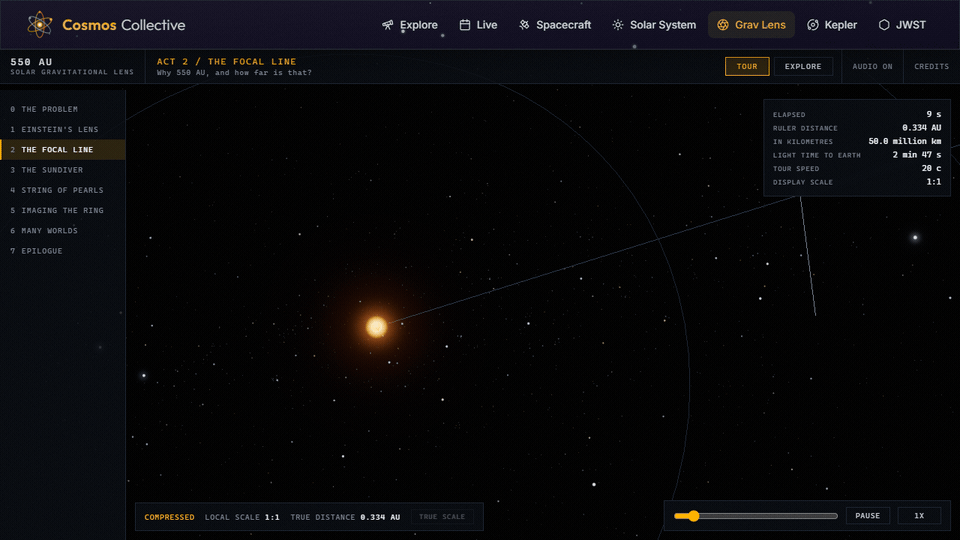This screenshot has width=960, height=540.
Task: Click the Cosmos Collective atom logo
Action: (40, 24)
